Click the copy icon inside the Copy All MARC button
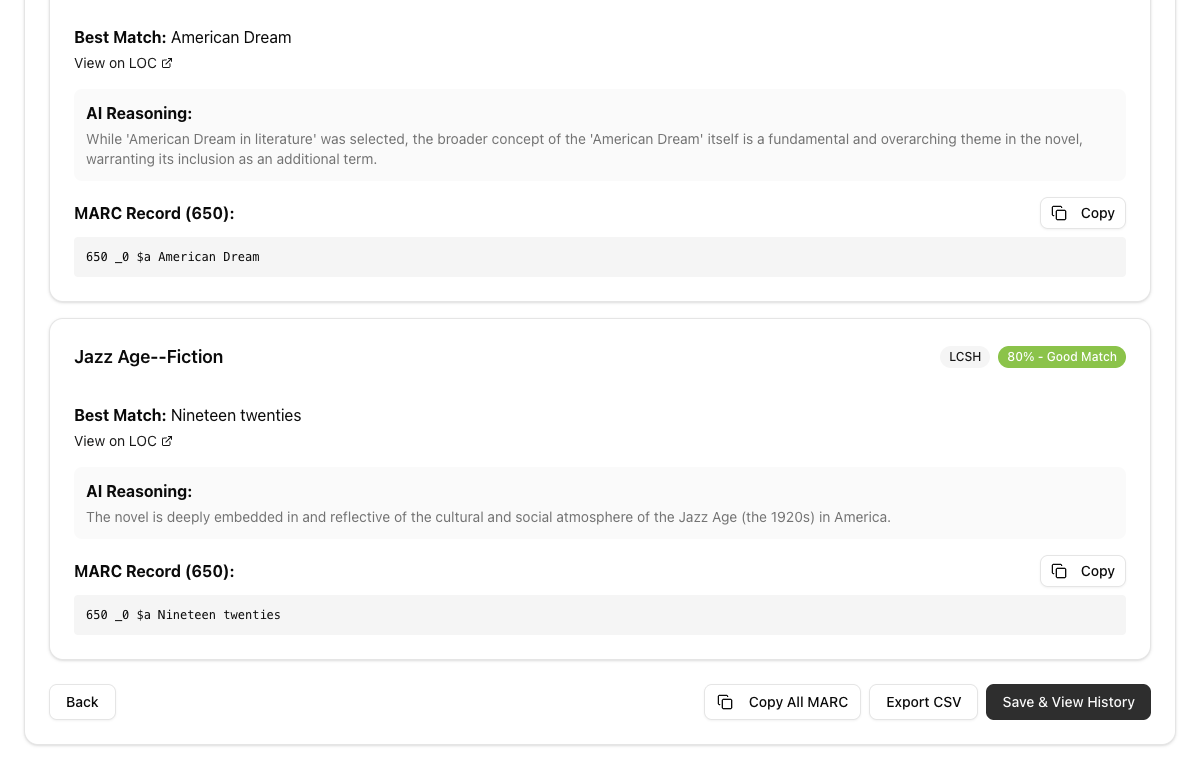 pos(726,702)
